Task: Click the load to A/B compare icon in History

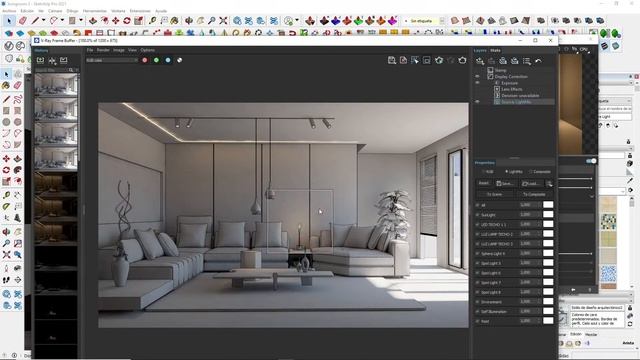Action: point(52,60)
